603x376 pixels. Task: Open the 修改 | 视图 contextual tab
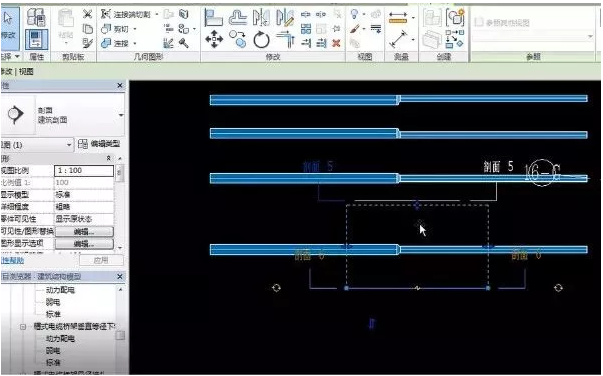click(x=17, y=72)
